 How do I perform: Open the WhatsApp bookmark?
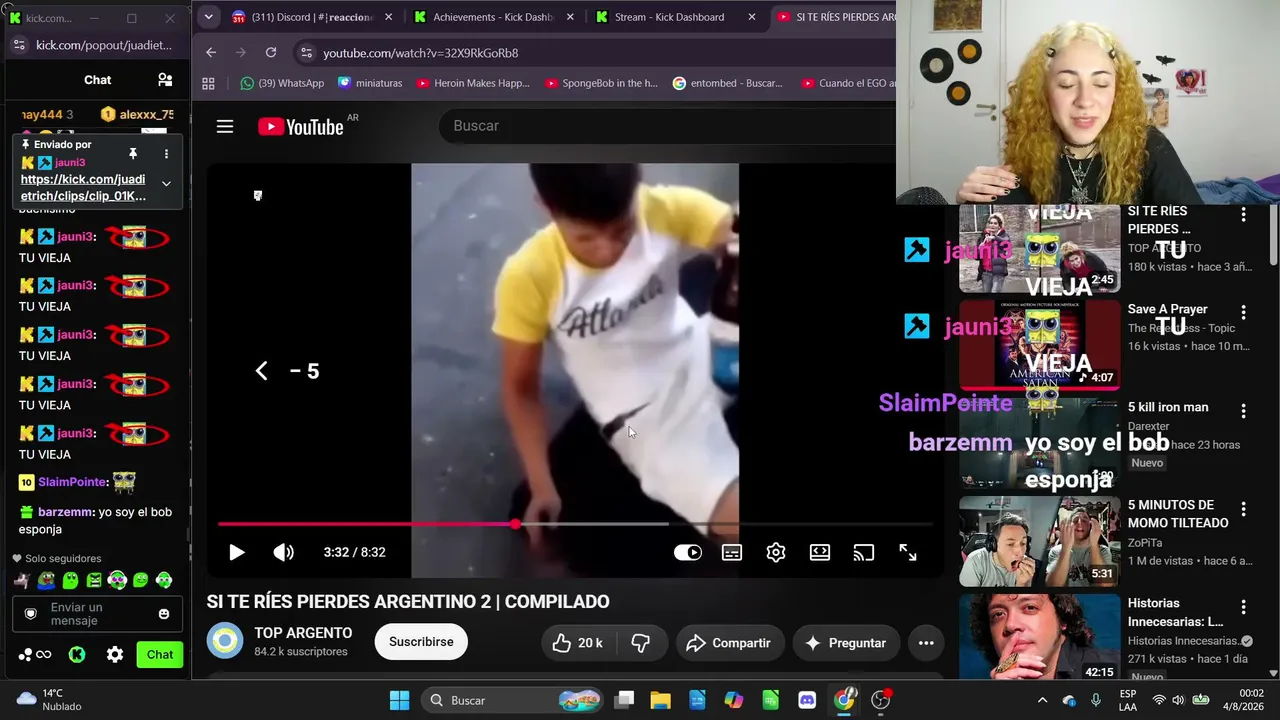coord(282,84)
